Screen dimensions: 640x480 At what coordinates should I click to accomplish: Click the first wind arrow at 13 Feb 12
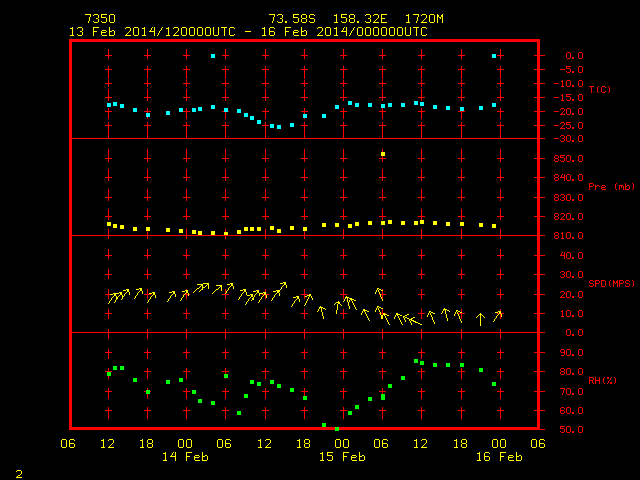pyautogui.click(x=112, y=298)
